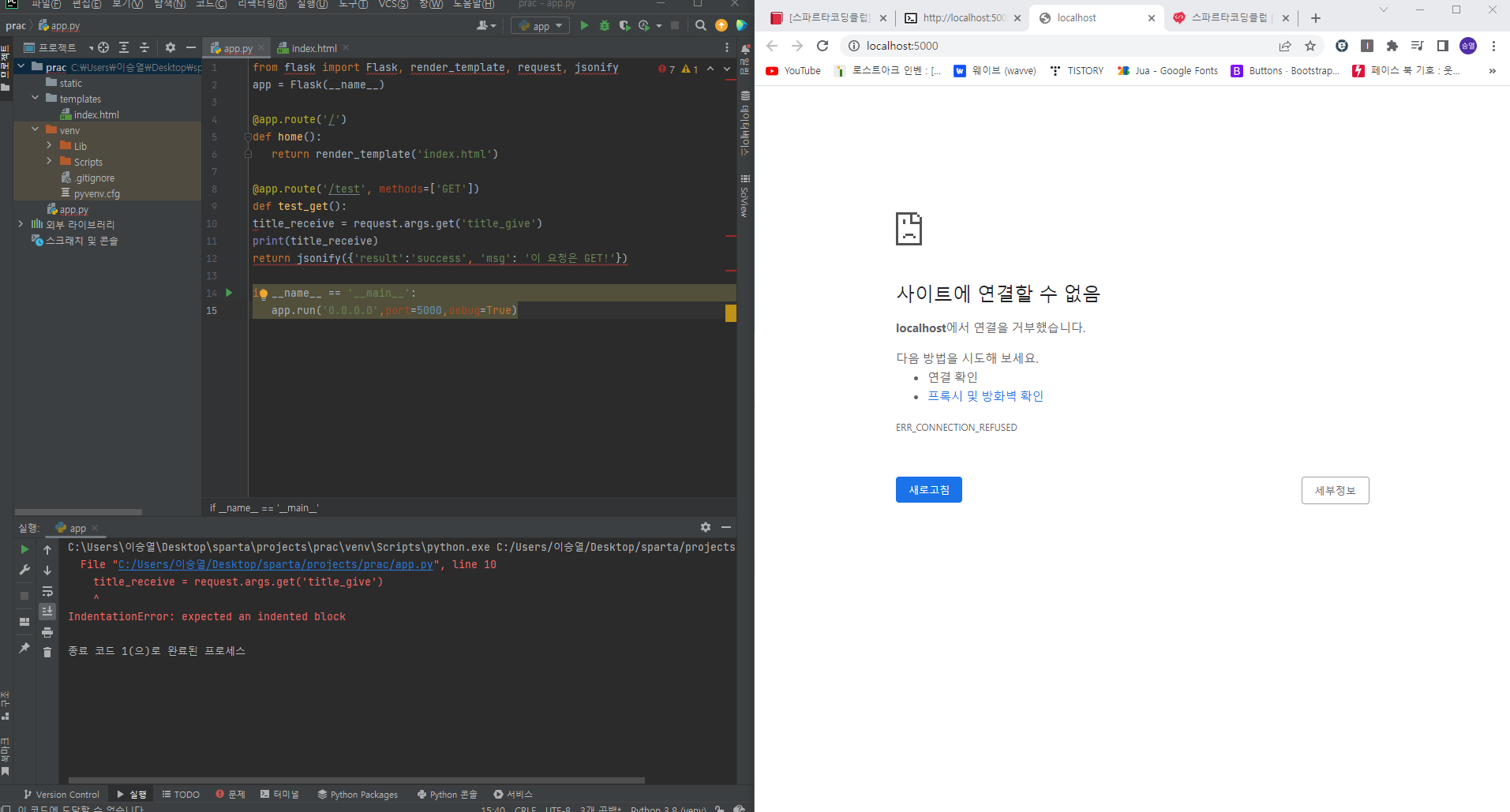Reload the localhost page in Chrome
Image resolution: width=1510 pixels, height=812 pixels.
tap(822, 46)
